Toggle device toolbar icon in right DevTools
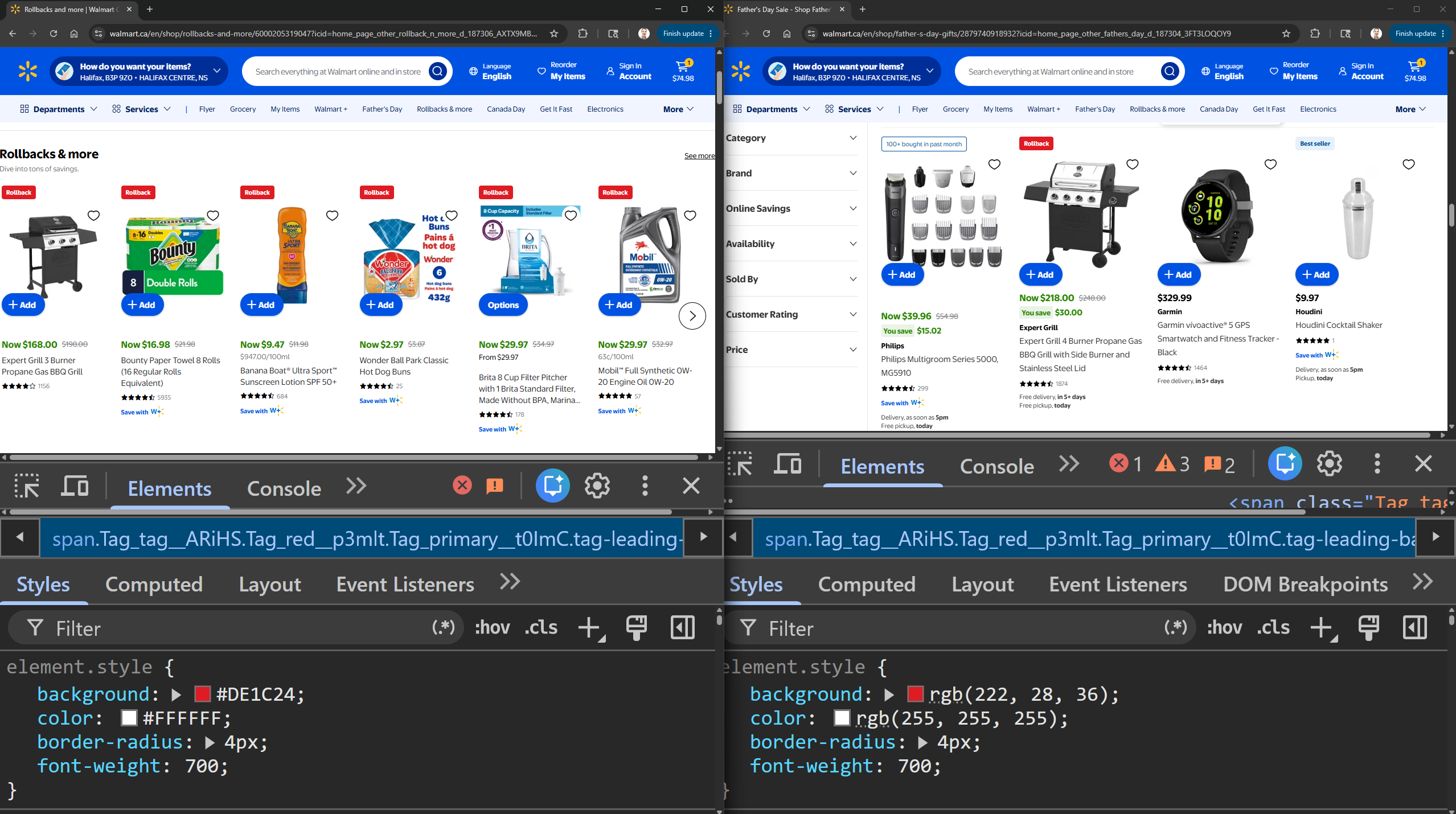The width and height of the screenshot is (1456, 814). [x=788, y=464]
